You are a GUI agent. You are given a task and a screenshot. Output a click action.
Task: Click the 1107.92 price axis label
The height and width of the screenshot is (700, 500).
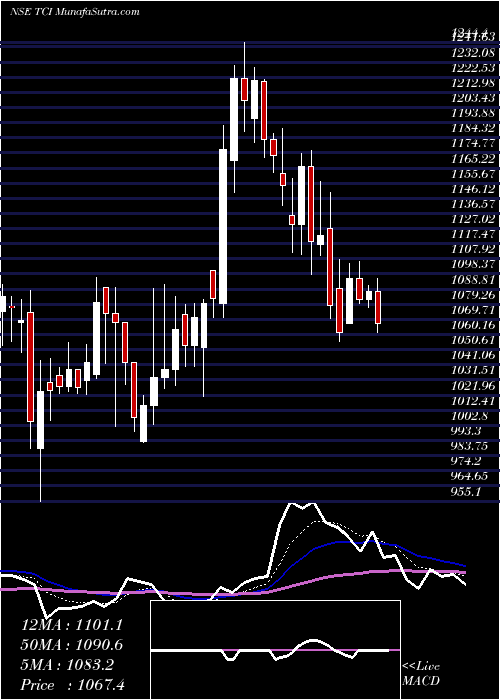coord(473,250)
